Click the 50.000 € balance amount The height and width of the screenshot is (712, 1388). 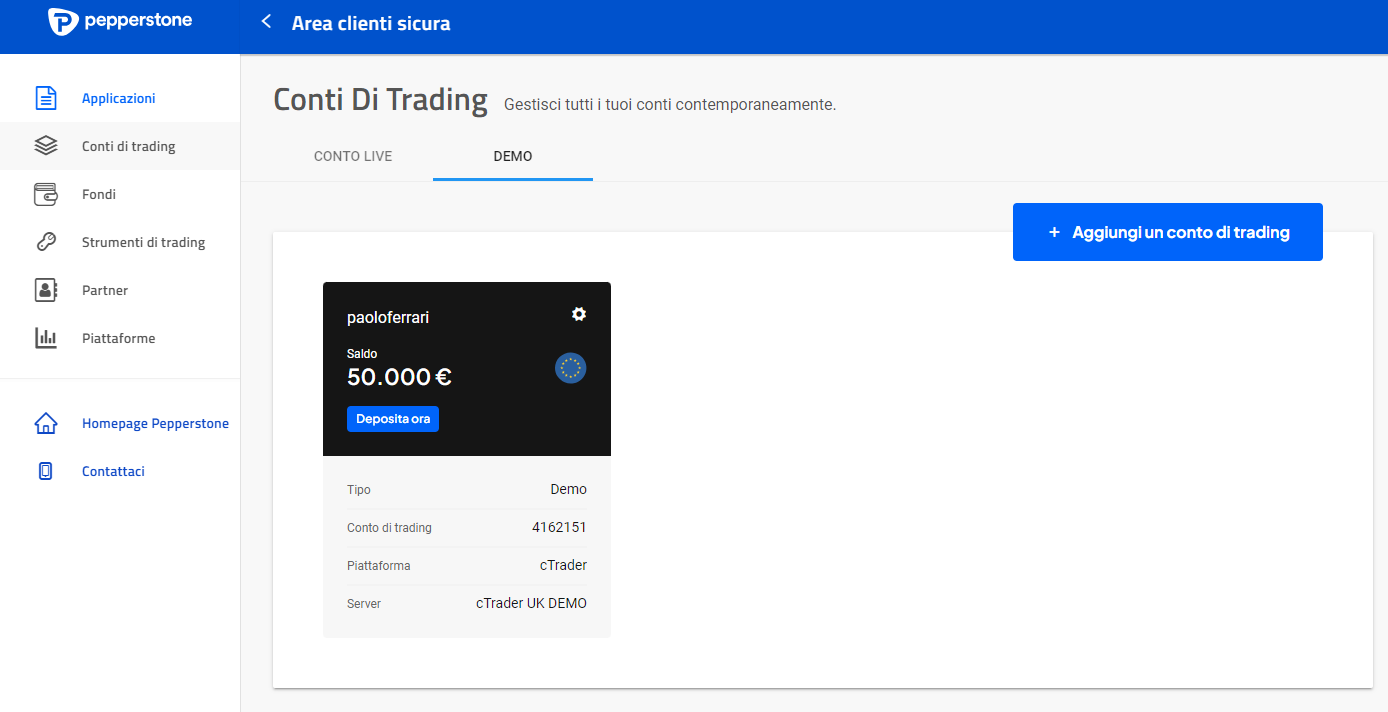pyautogui.click(x=399, y=377)
